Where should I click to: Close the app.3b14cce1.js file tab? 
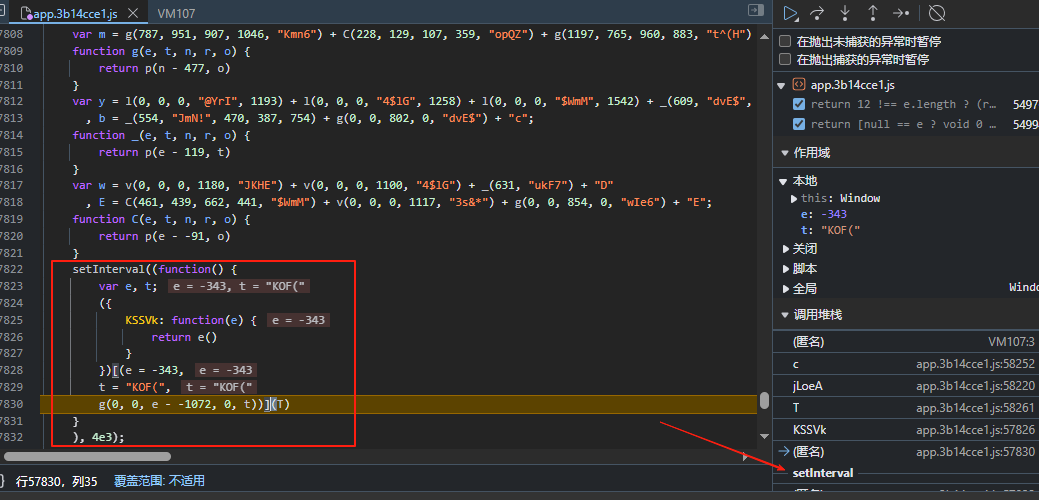click(x=133, y=13)
